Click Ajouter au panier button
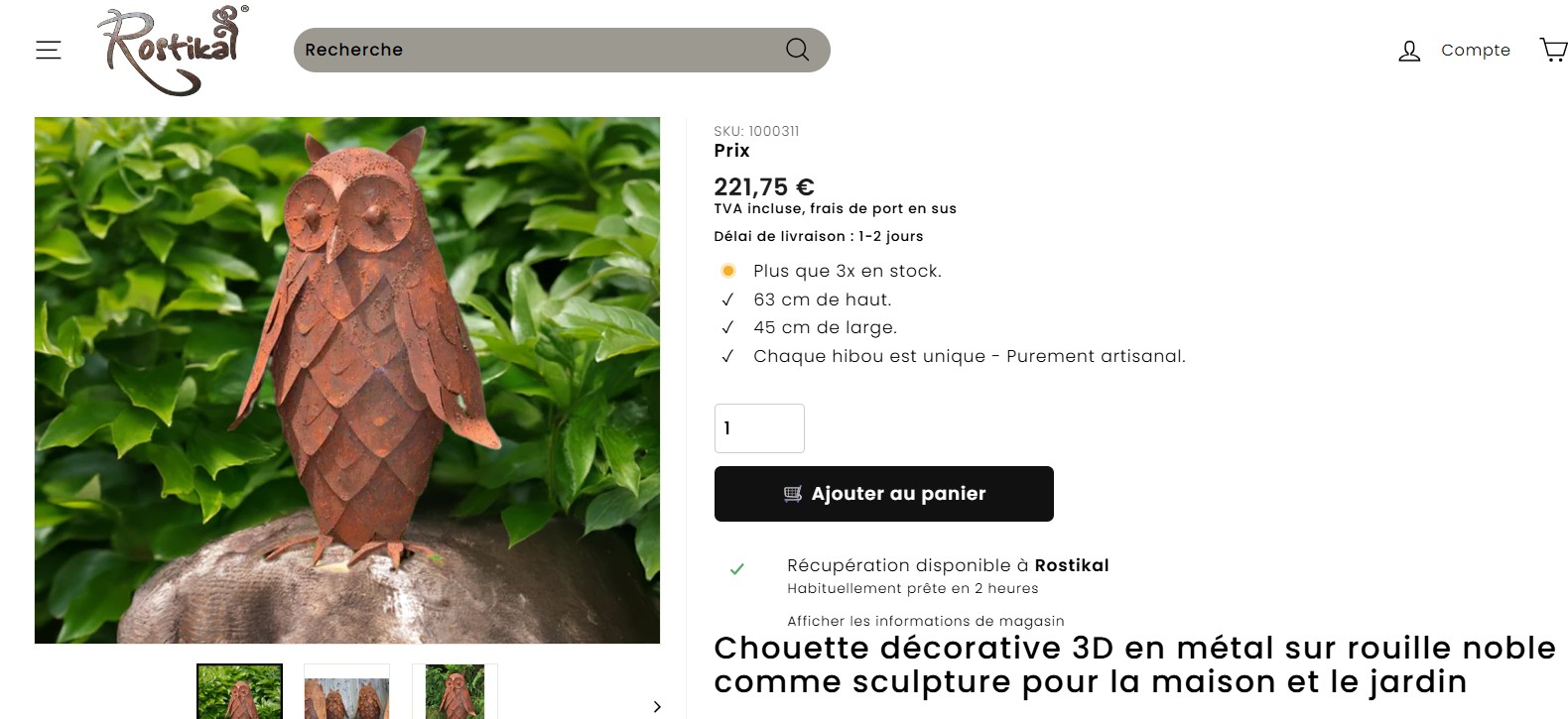 (x=884, y=494)
